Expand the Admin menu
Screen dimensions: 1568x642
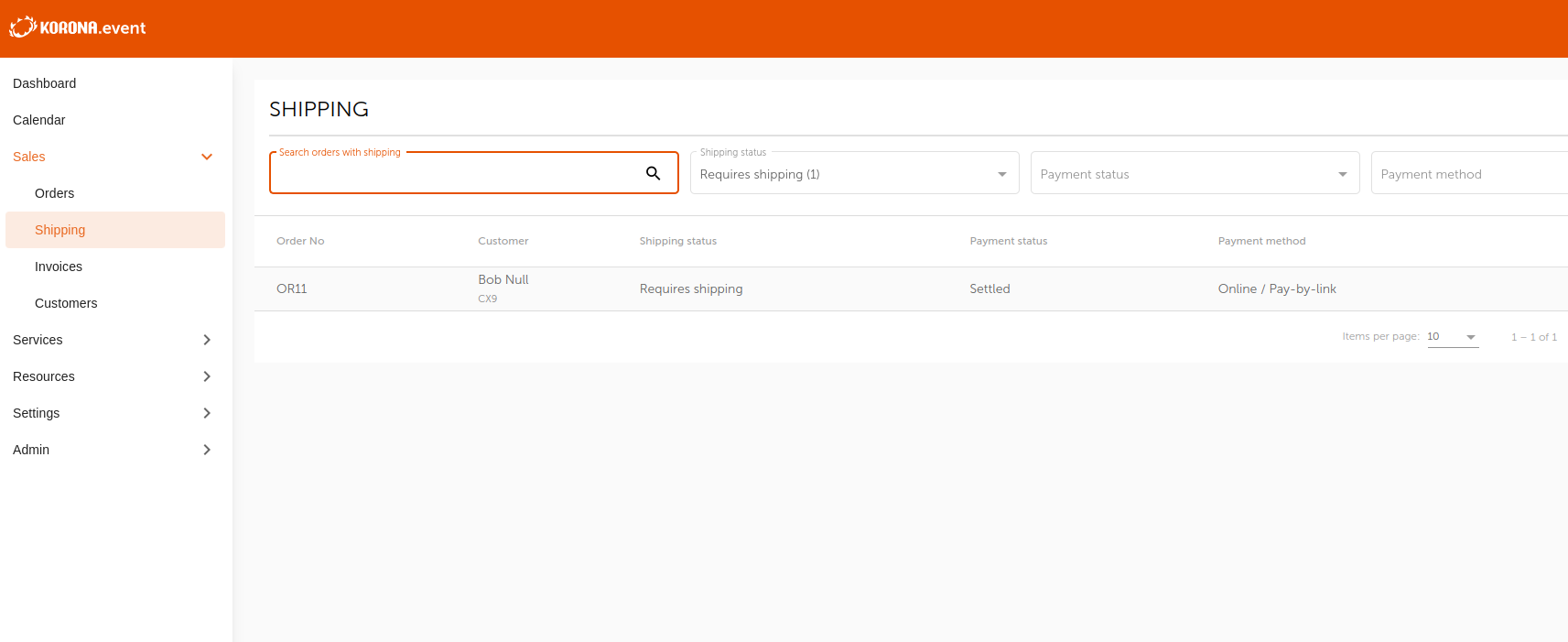(x=115, y=450)
